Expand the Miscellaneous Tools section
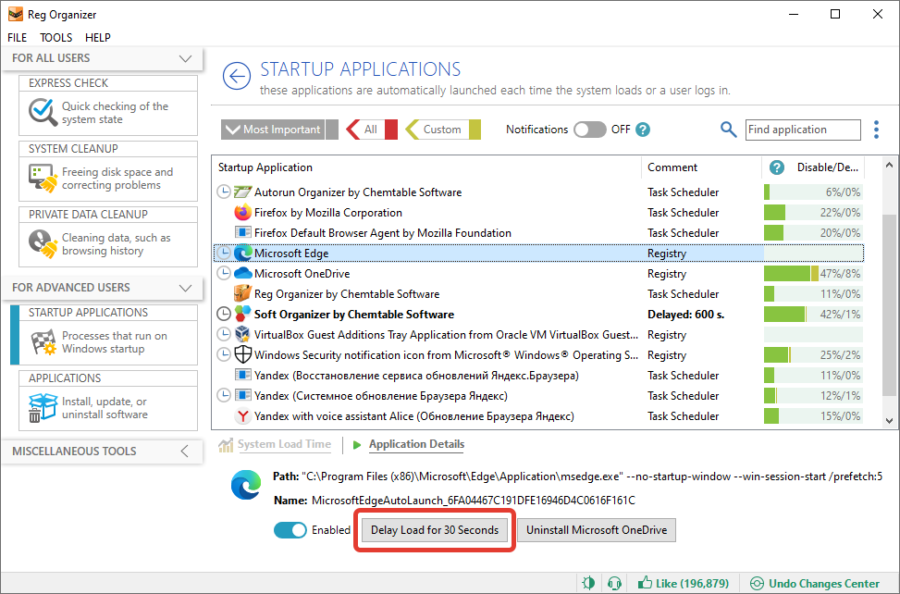This screenshot has width=900, height=594. pyautogui.click(x=184, y=451)
